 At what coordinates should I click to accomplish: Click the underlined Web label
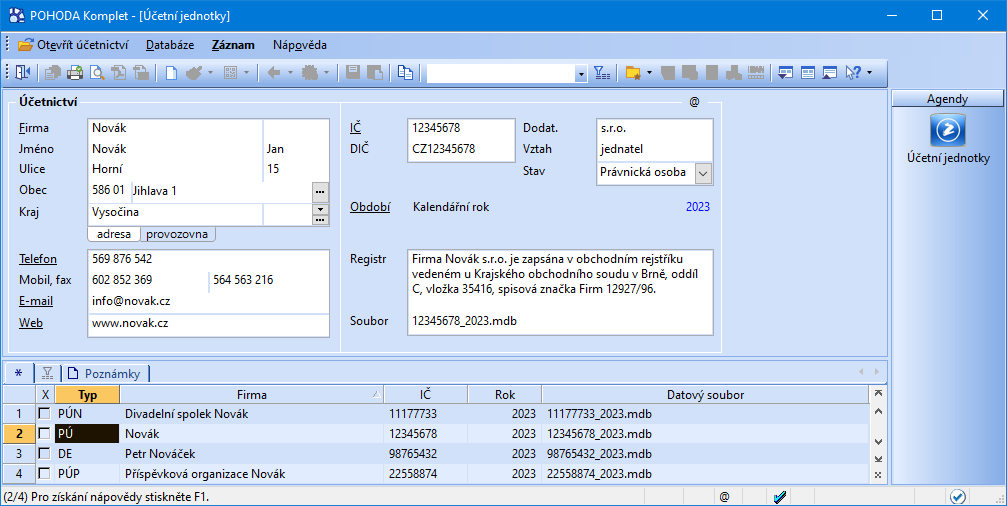click(x=31, y=323)
